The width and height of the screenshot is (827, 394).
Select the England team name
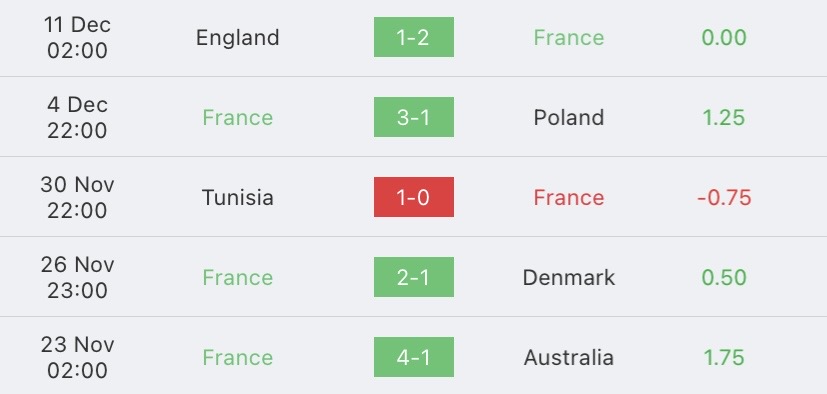point(237,38)
